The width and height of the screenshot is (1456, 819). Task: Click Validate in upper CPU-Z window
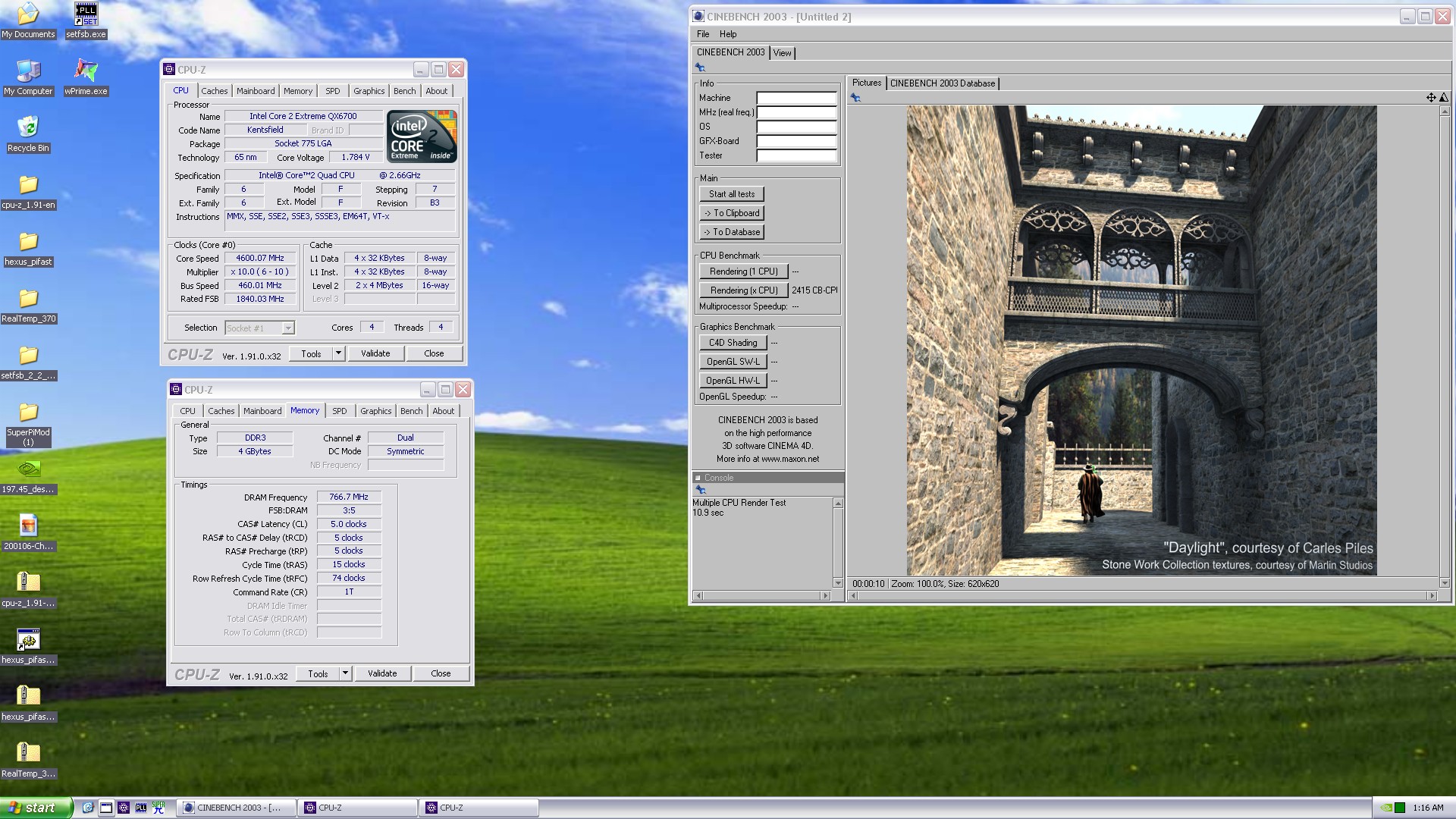375,353
